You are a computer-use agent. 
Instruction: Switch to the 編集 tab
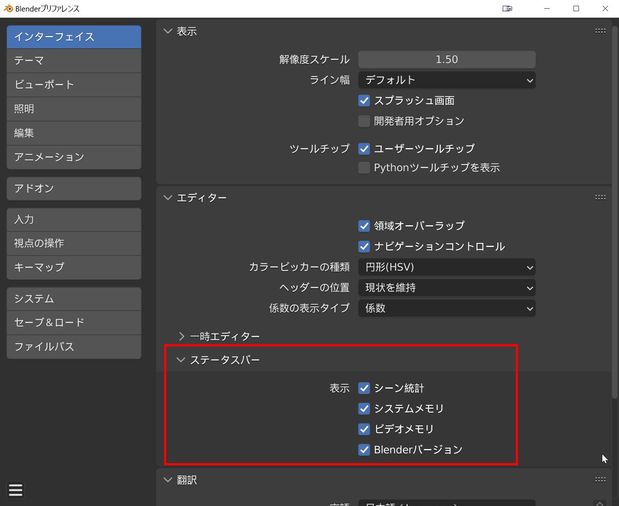point(74,133)
